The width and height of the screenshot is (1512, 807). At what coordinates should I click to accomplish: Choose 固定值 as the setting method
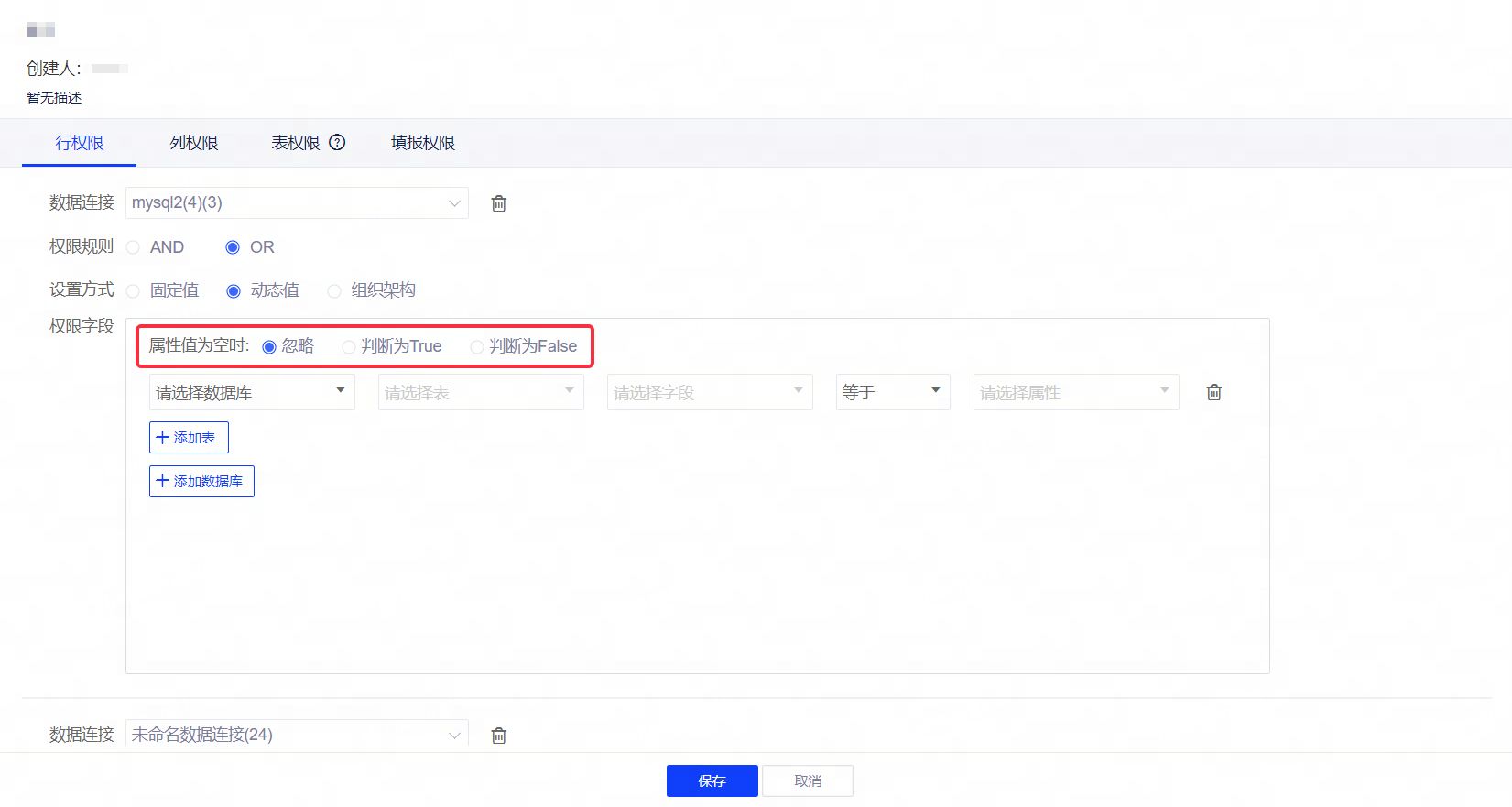pos(134,291)
